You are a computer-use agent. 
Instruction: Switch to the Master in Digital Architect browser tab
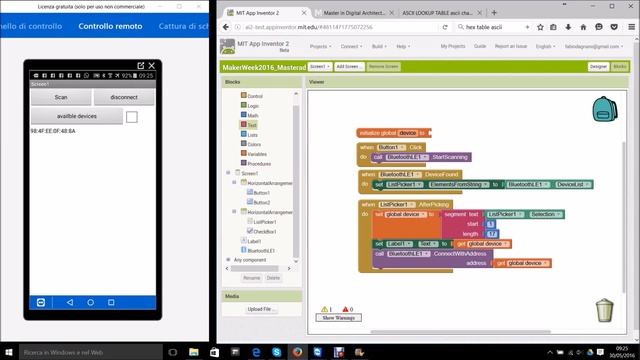point(354,13)
